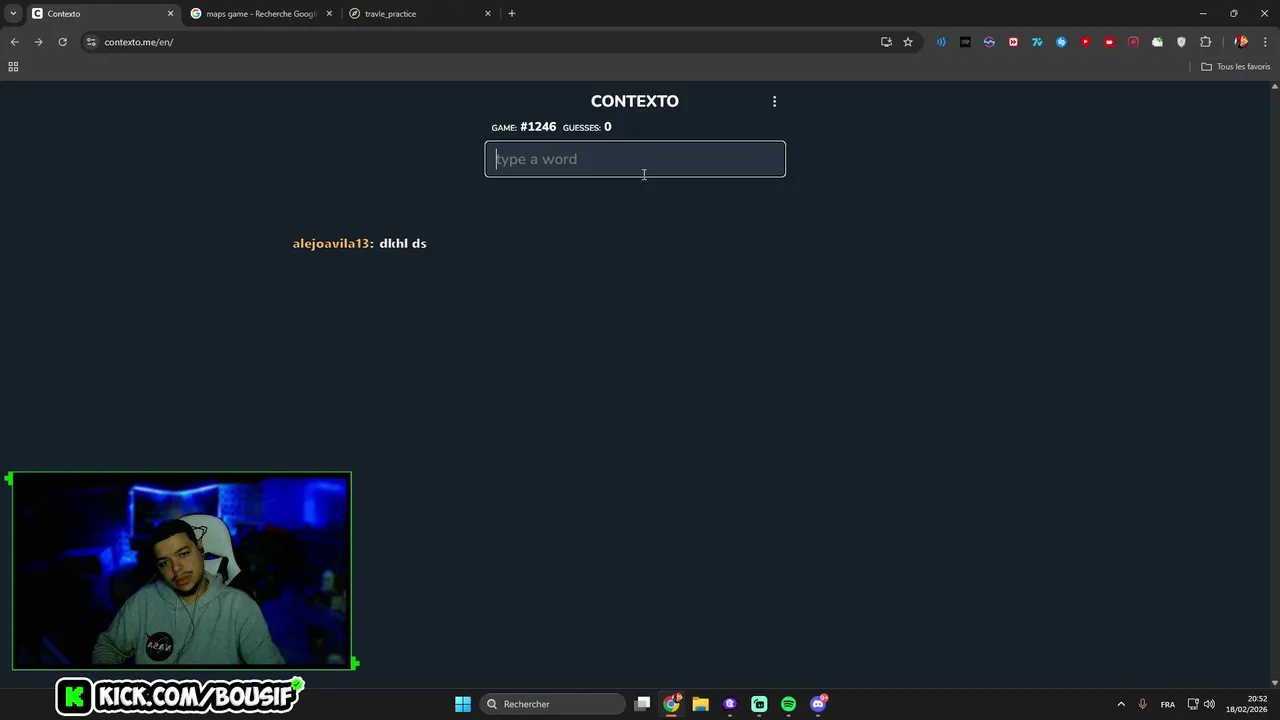The width and height of the screenshot is (1280, 720).
Task: Open the Extensions puzzle-piece menu
Action: [1205, 42]
